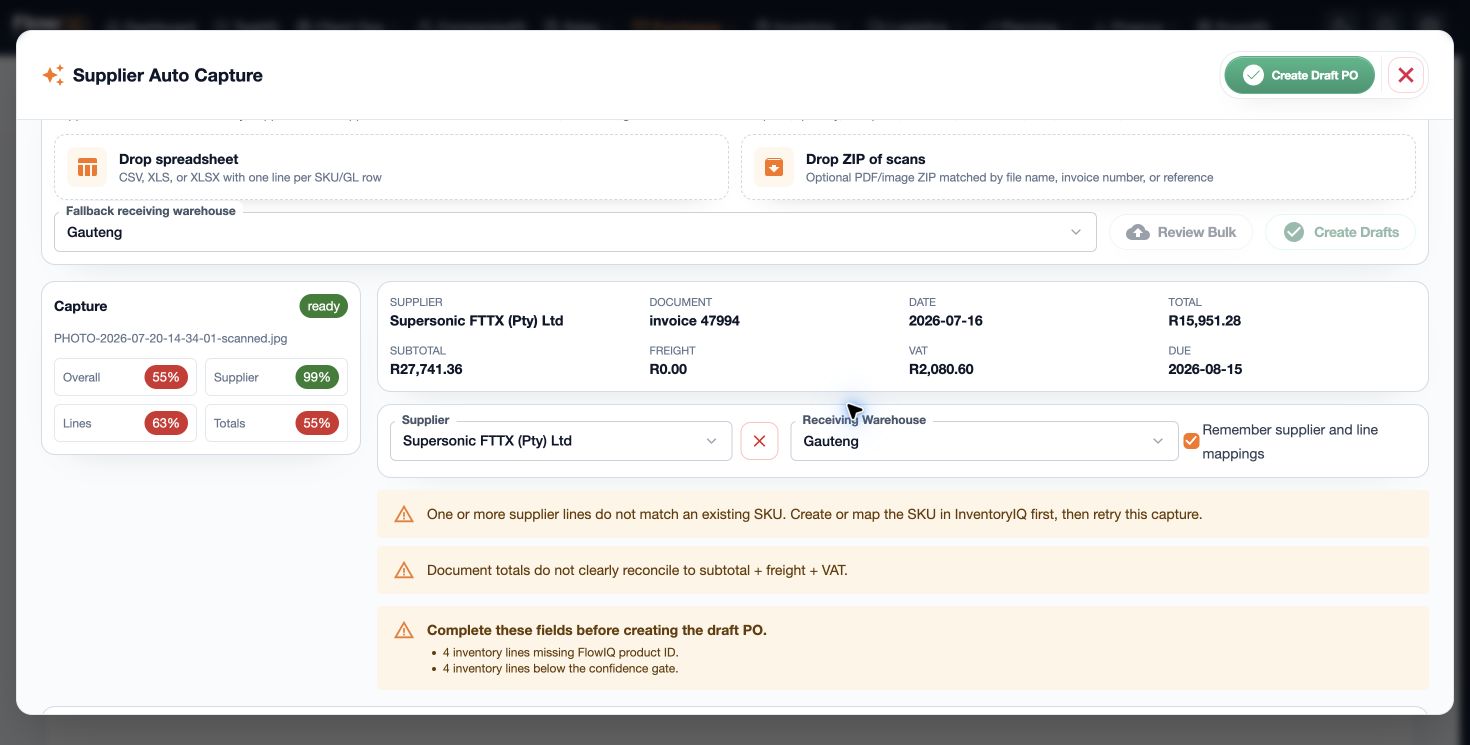Click the warning icon on Complete these fields alert
1470x745 pixels.
pyautogui.click(x=404, y=631)
